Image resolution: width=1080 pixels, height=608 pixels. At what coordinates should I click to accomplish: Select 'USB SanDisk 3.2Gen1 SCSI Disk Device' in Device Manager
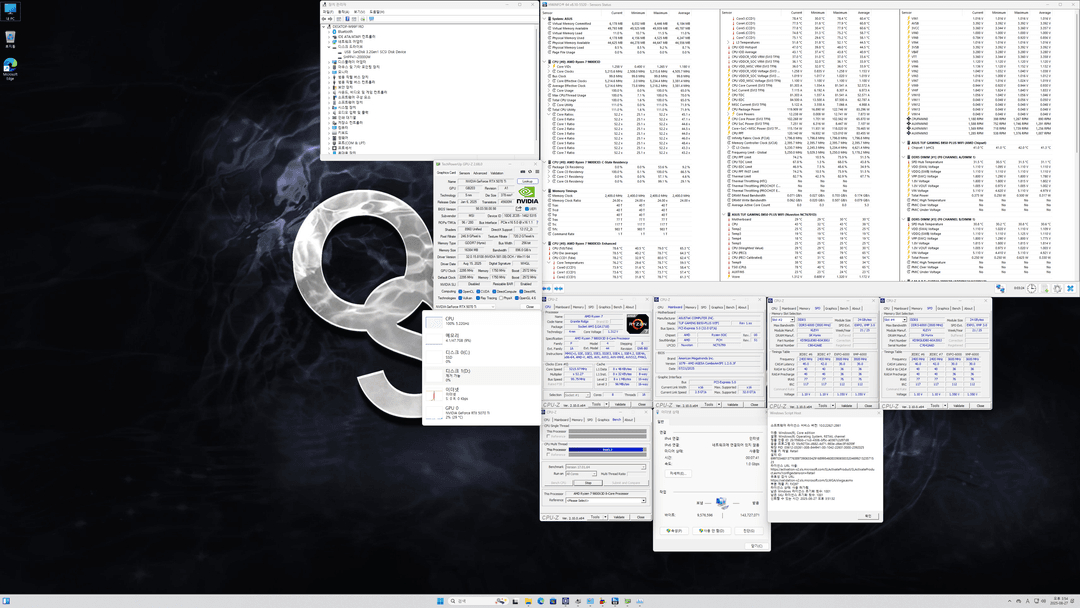(x=375, y=52)
